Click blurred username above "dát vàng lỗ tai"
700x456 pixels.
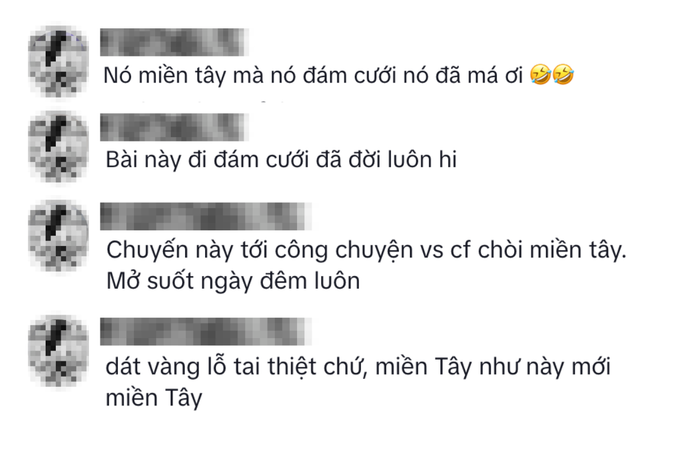click(x=205, y=331)
